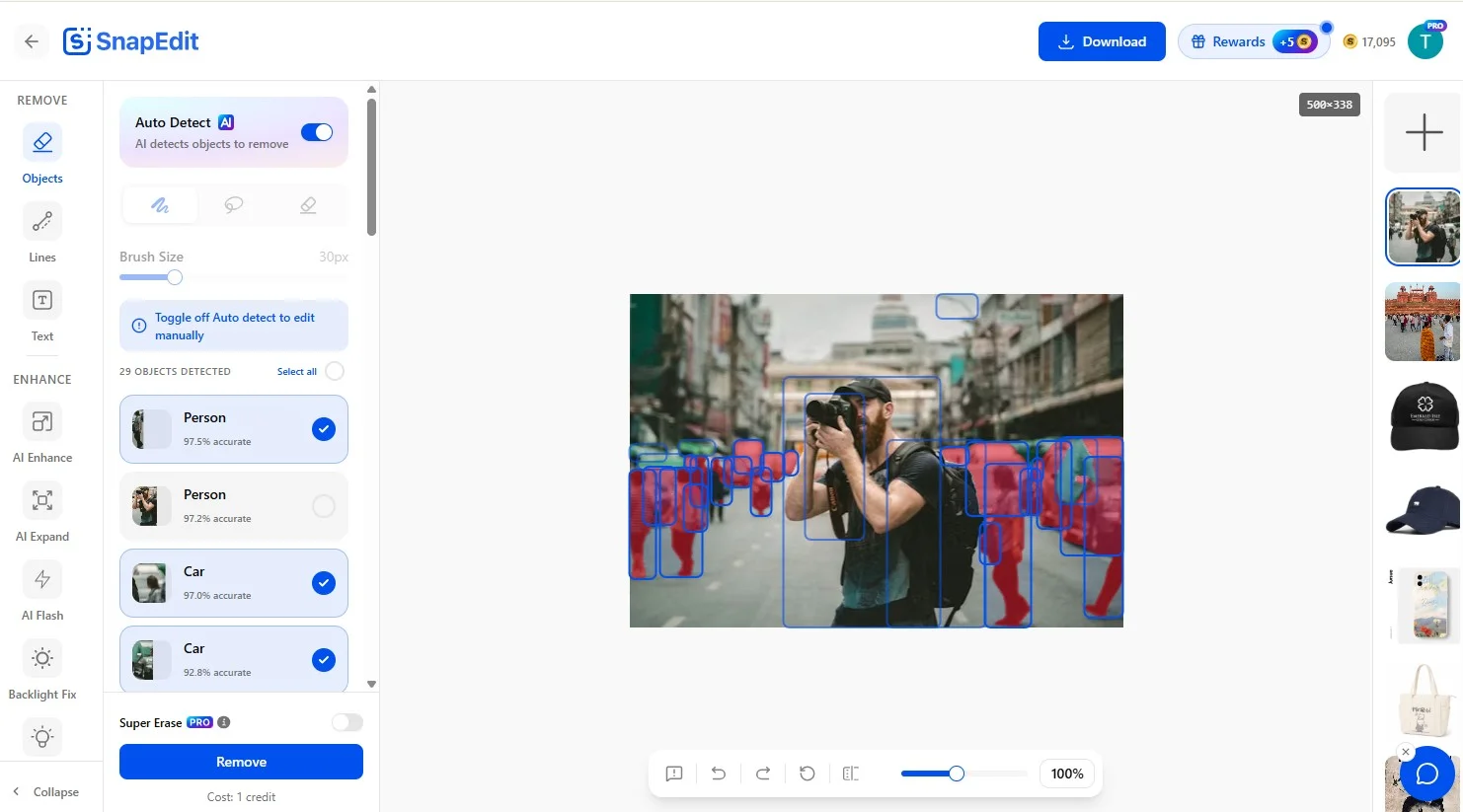Select the navy blue cap thumbnail
The height and width of the screenshot is (812, 1463).
(x=1423, y=511)
